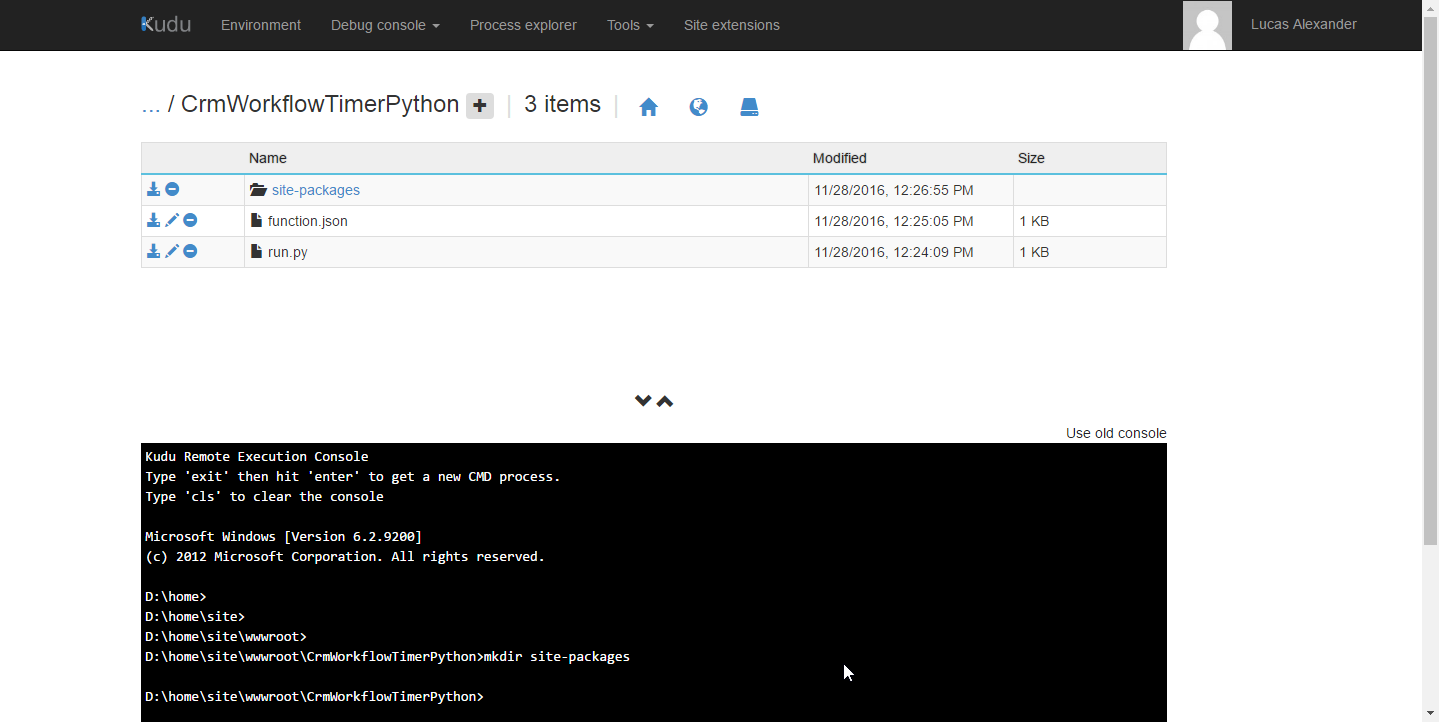Edit run.py with pencil icon

point(172,251)
